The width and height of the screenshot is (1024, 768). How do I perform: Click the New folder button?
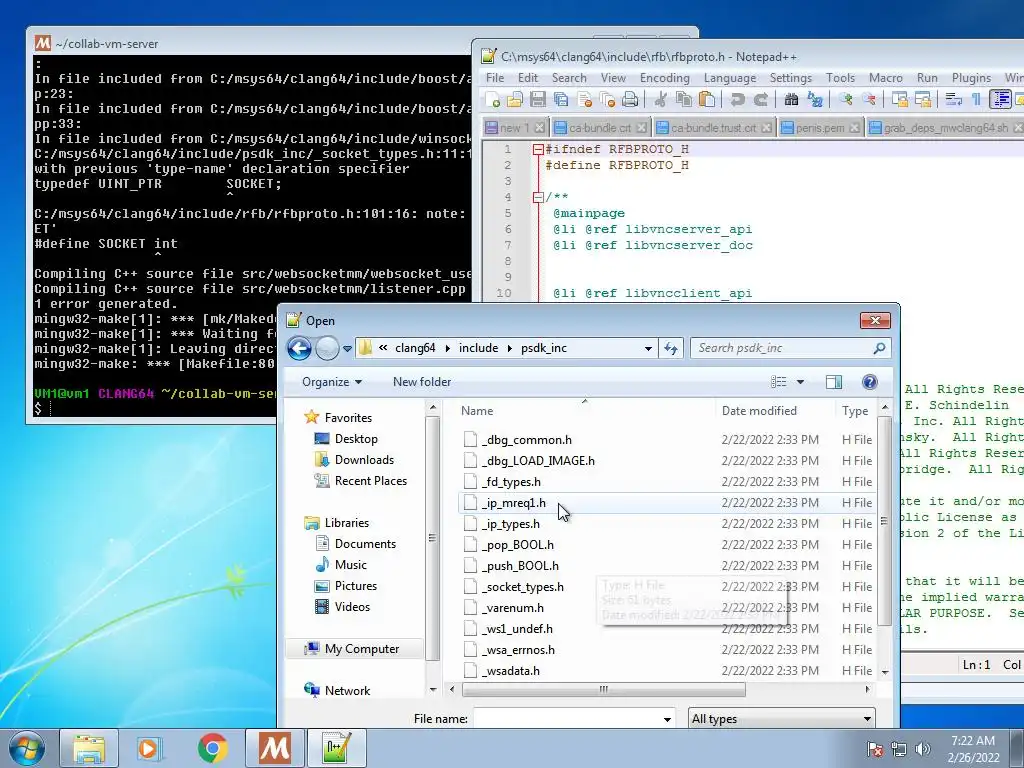coord(422,382)
